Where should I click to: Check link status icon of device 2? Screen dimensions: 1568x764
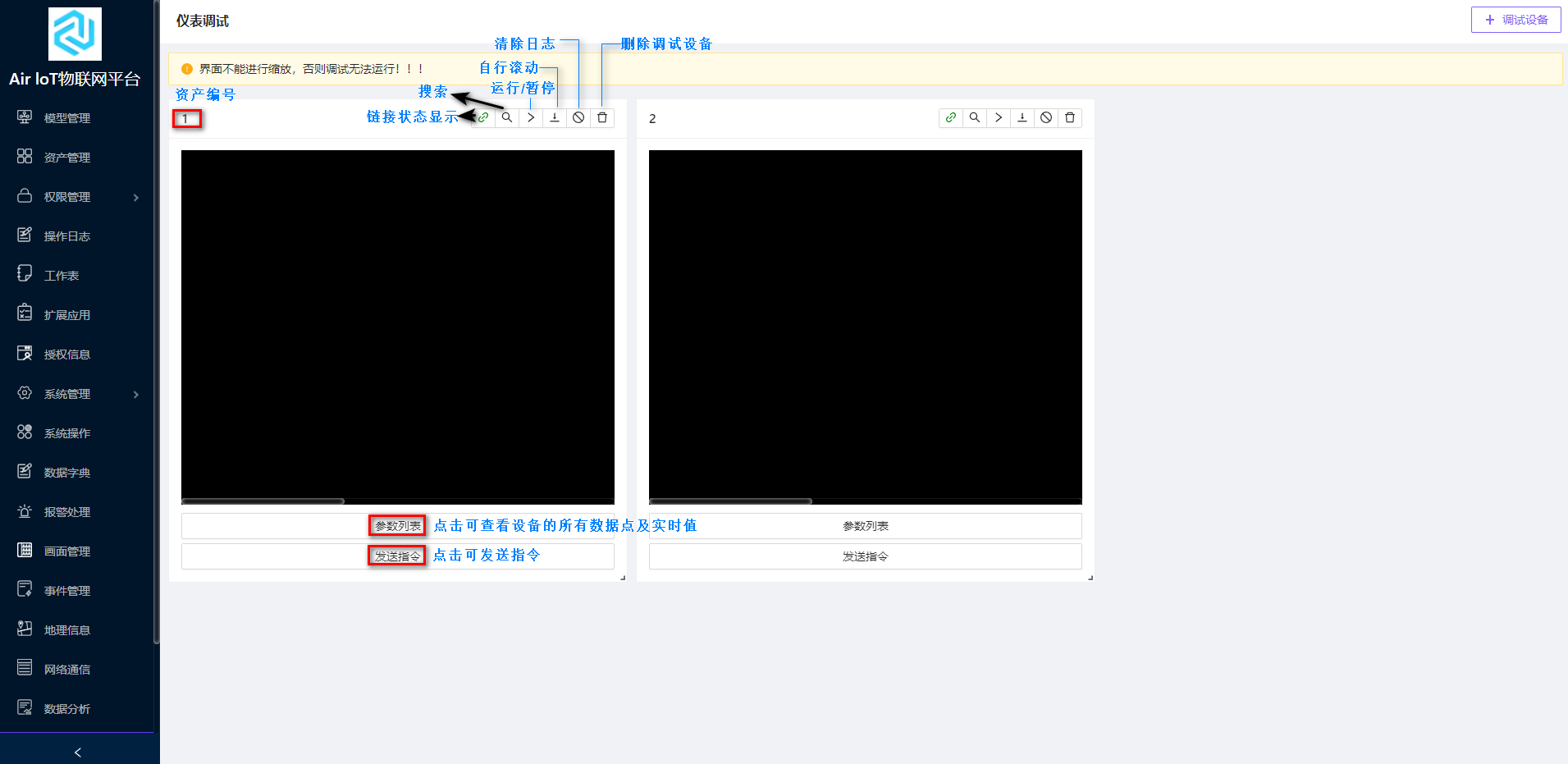coord(950,117)
